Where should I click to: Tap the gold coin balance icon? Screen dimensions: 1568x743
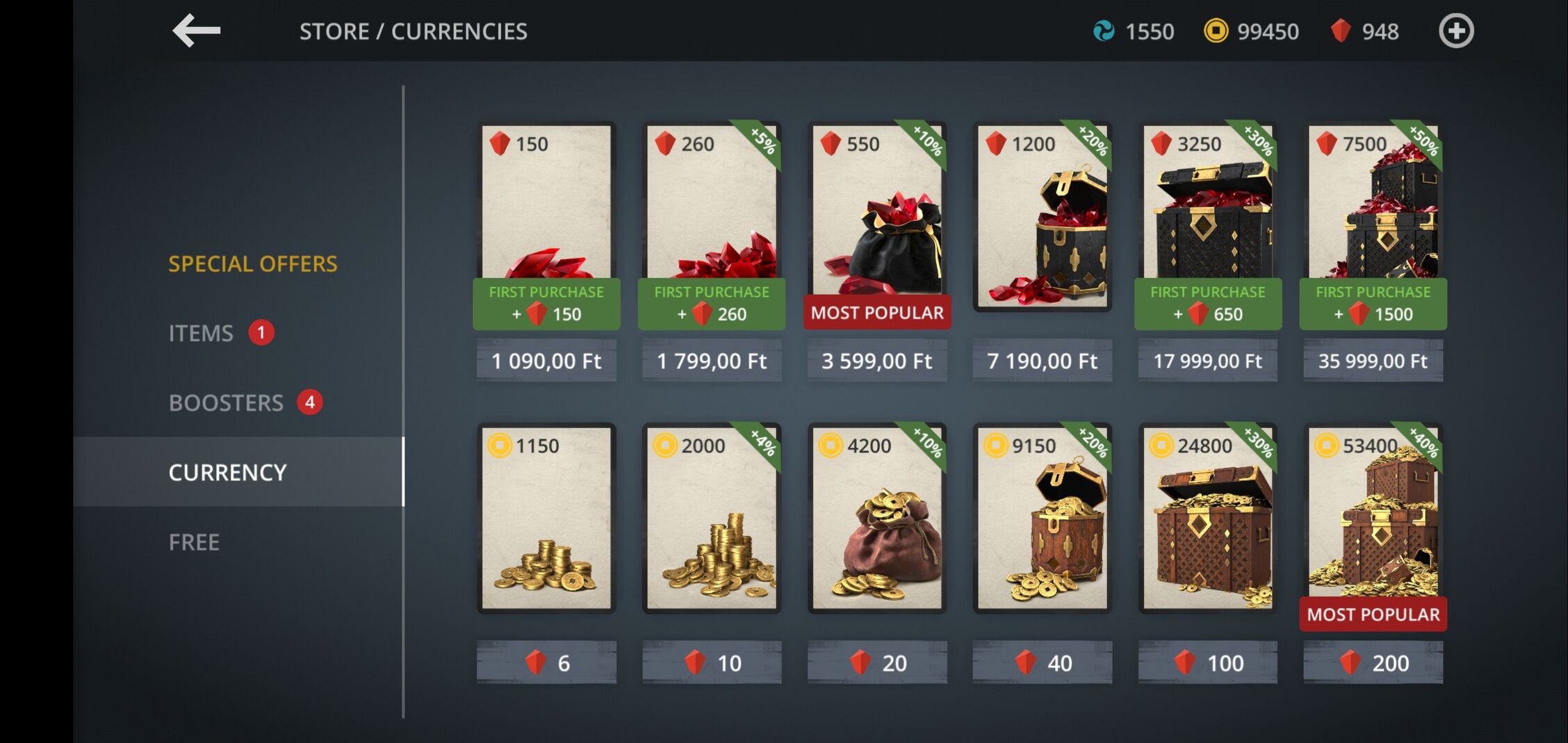(1216, 31)
